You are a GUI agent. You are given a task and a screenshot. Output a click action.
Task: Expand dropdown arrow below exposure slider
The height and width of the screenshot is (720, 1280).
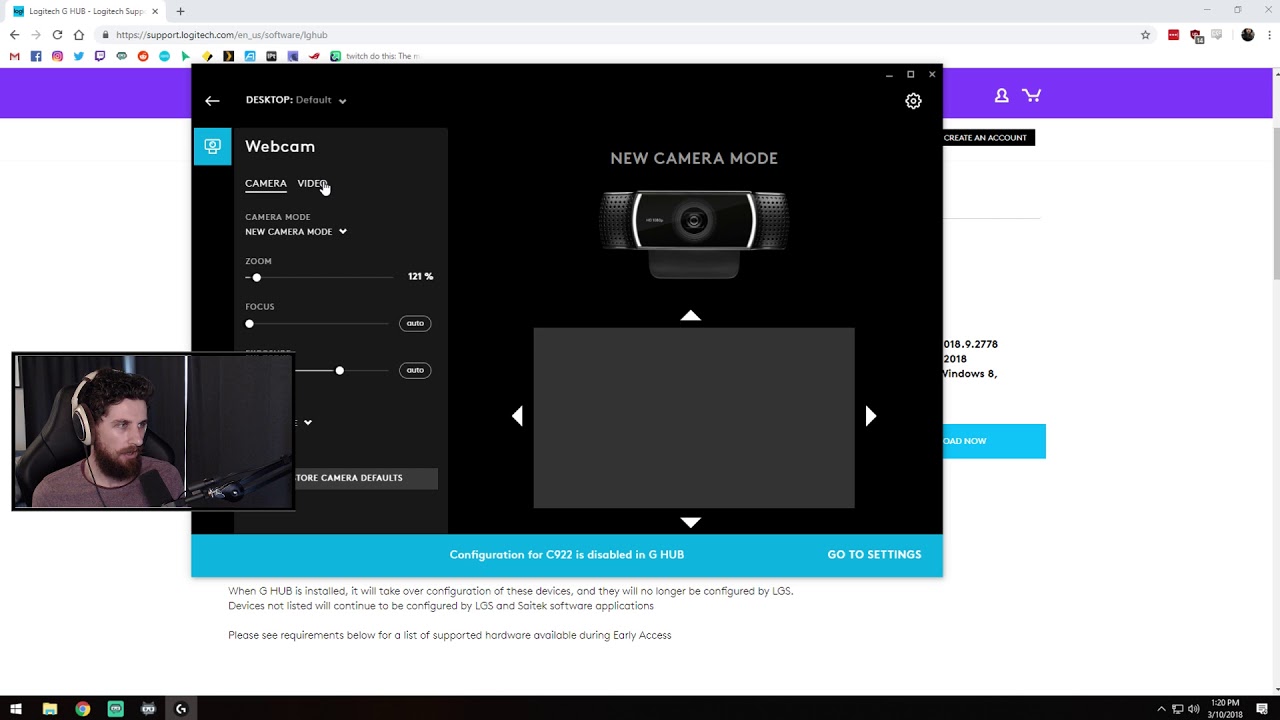[308, 422]
